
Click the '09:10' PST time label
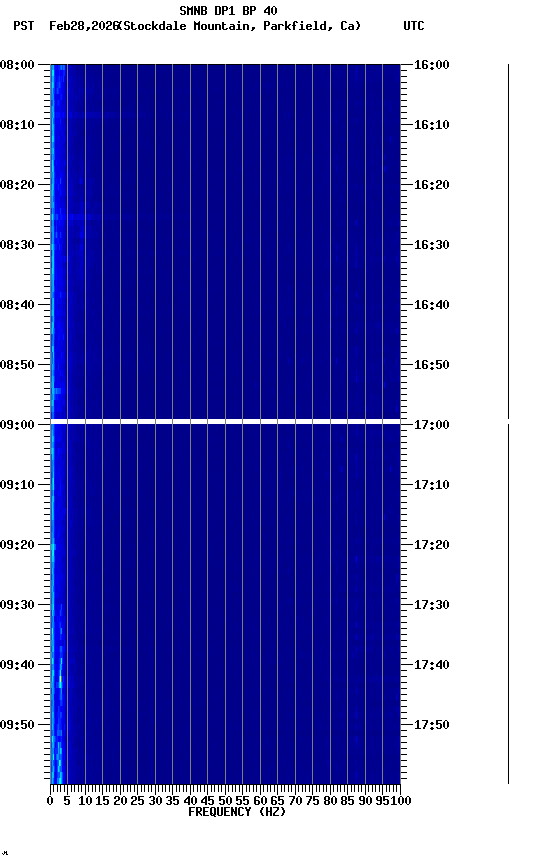point(17,485)
